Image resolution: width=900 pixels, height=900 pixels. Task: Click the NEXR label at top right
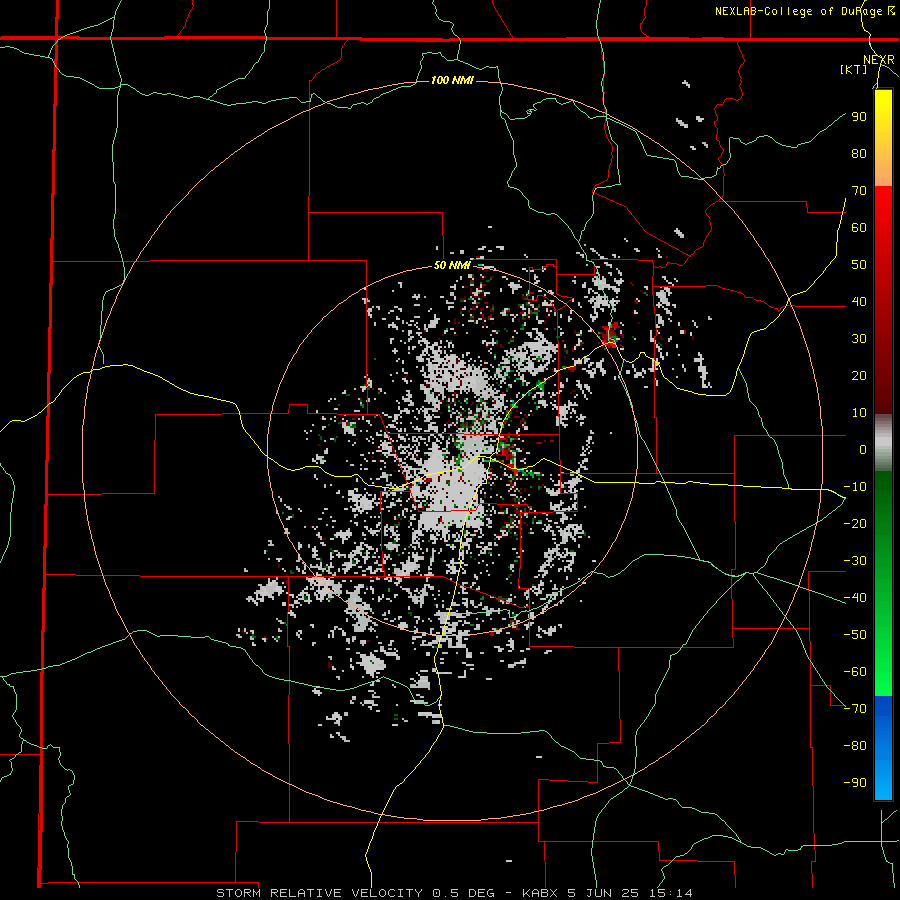click(879, 60)
